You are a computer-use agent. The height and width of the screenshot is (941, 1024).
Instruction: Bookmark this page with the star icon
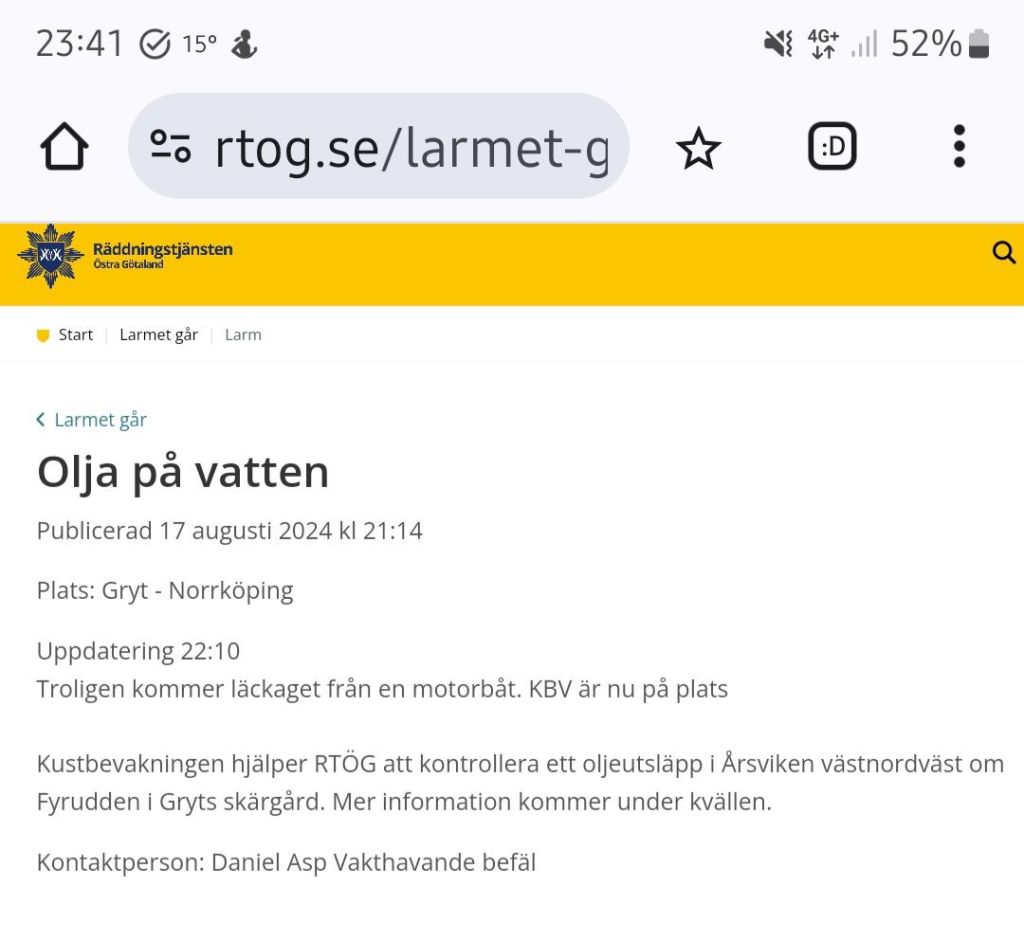coord(698,149)
